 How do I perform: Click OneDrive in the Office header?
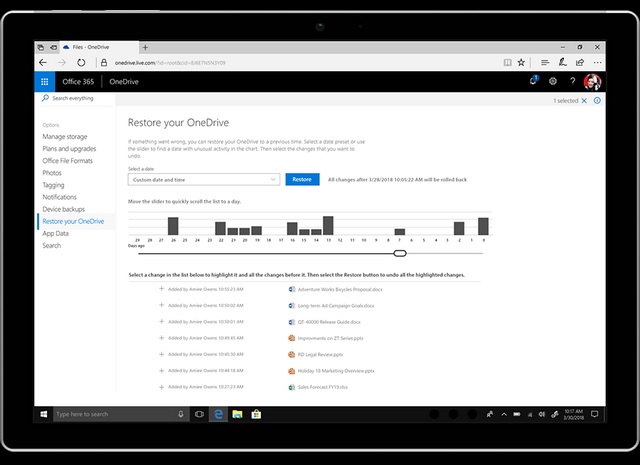[124, 82]
